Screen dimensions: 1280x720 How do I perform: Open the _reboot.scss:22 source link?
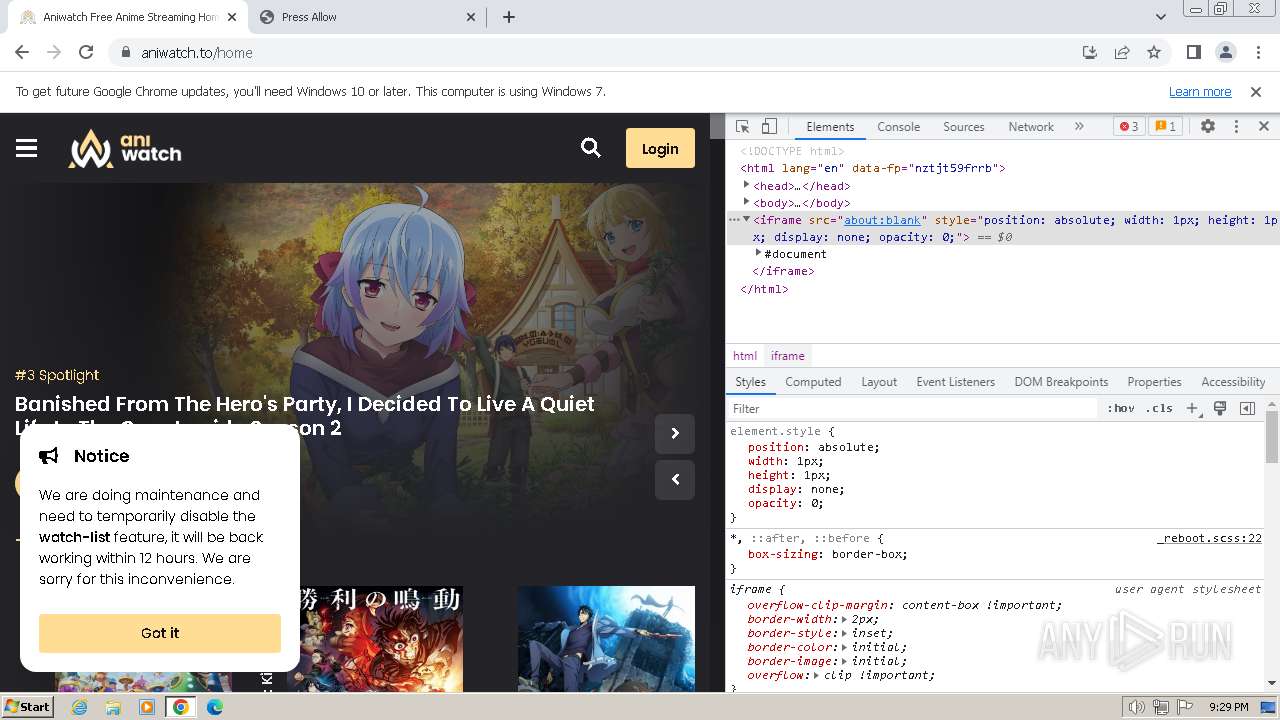[1209, 538]
